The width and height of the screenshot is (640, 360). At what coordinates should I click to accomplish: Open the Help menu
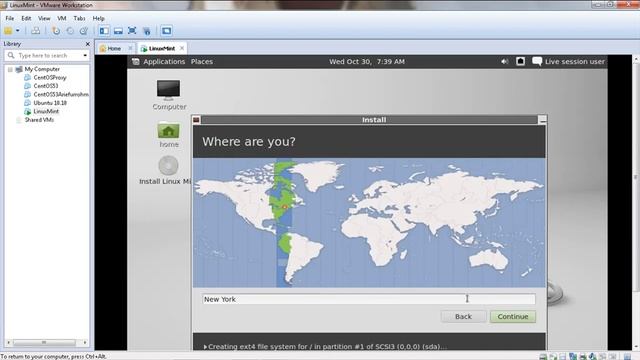pos(98,18)
